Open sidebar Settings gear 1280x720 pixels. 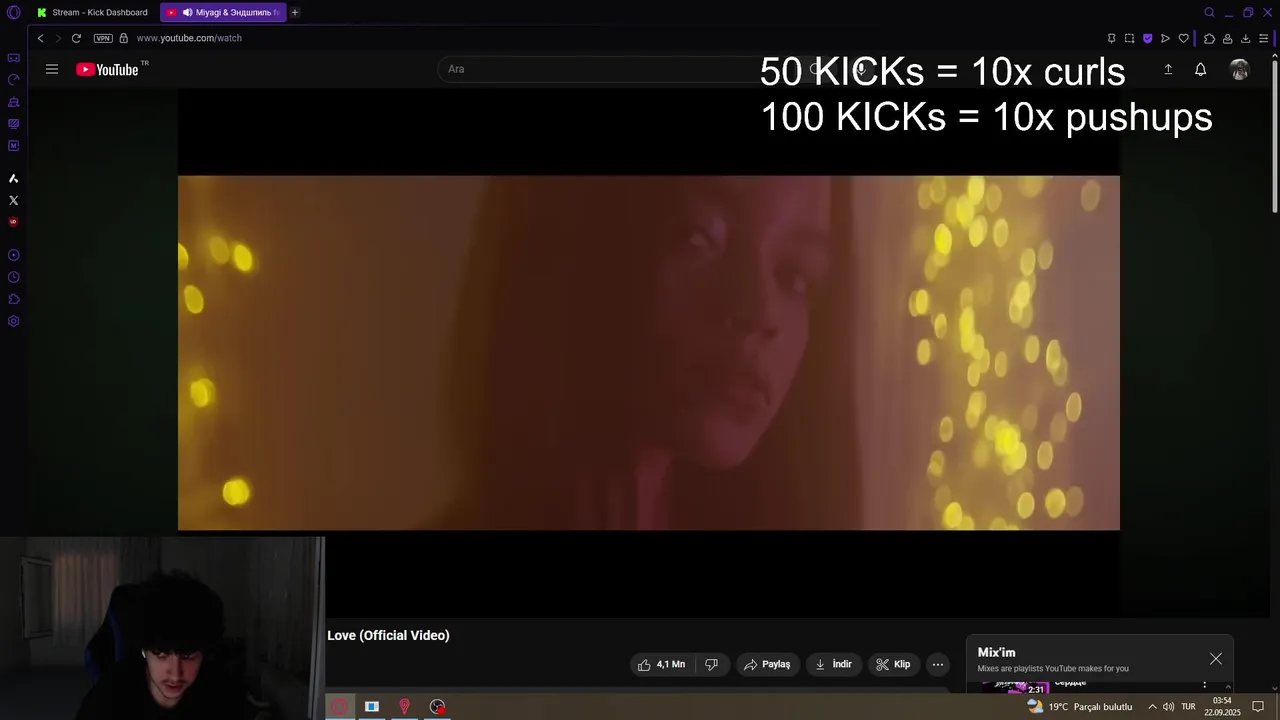click(14, 321)
